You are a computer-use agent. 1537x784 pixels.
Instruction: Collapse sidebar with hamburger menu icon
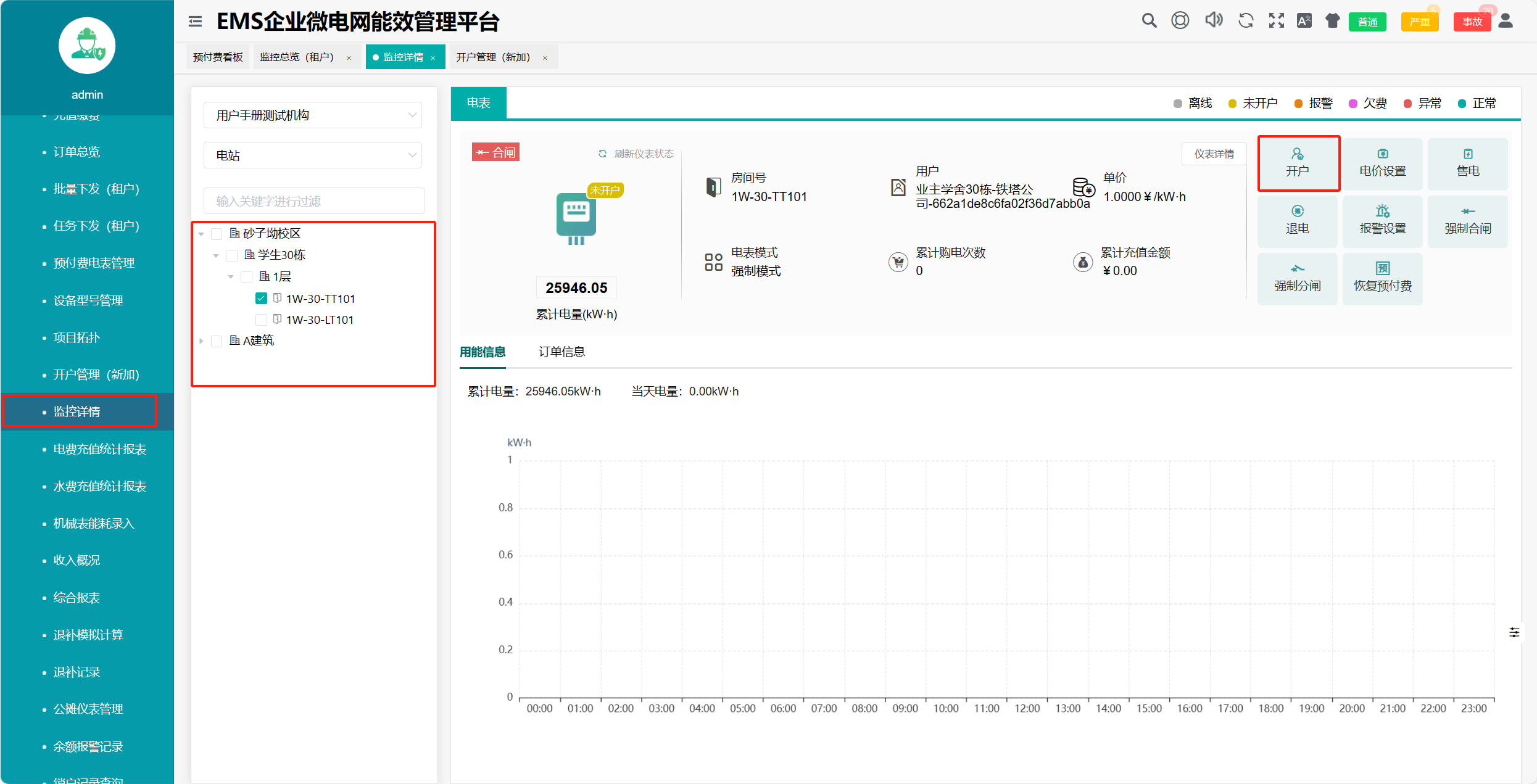click(195, 22)
